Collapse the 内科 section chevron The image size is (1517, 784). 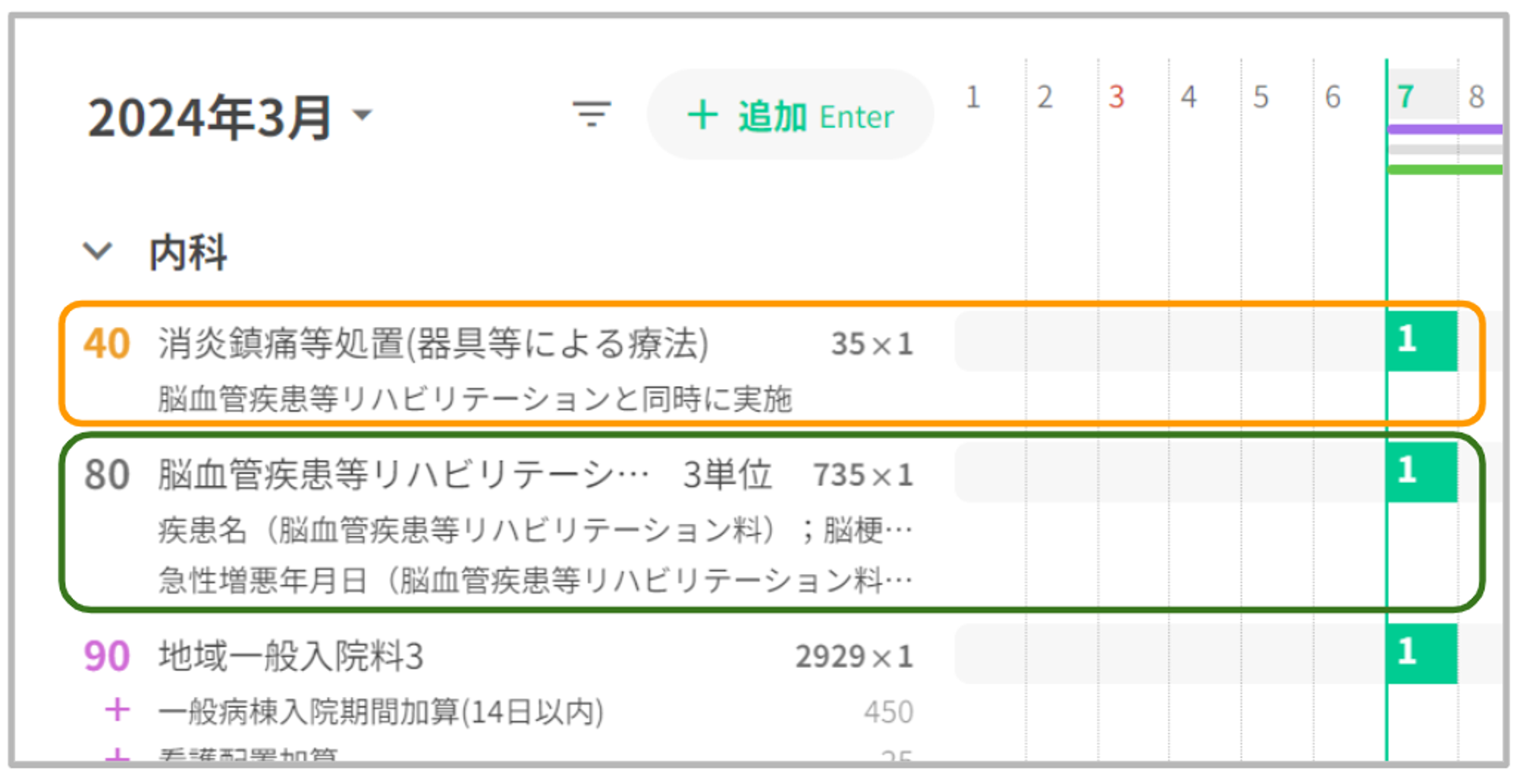98,251
